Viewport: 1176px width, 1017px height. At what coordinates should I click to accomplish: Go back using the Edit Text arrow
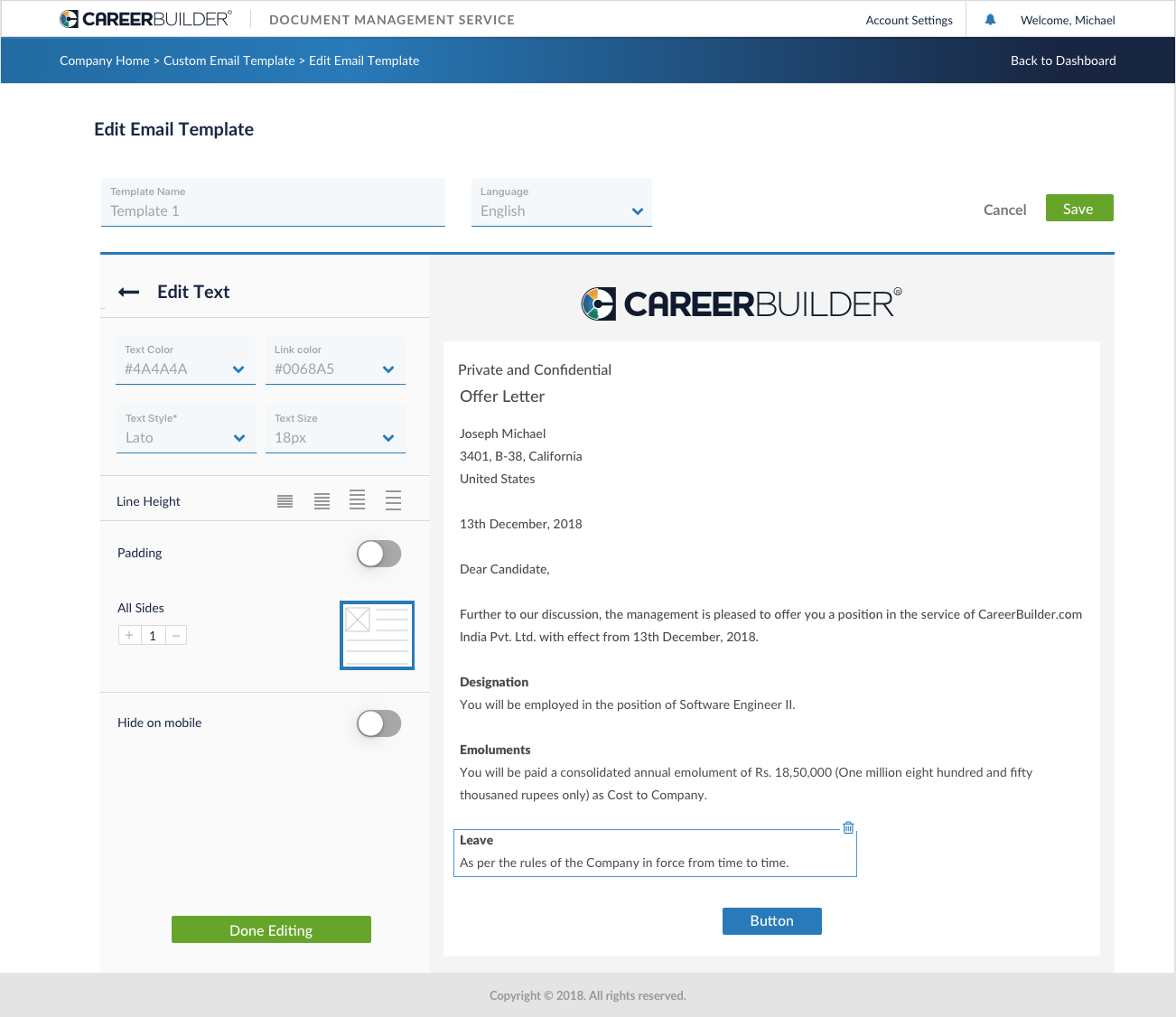[x=129, y=292]
